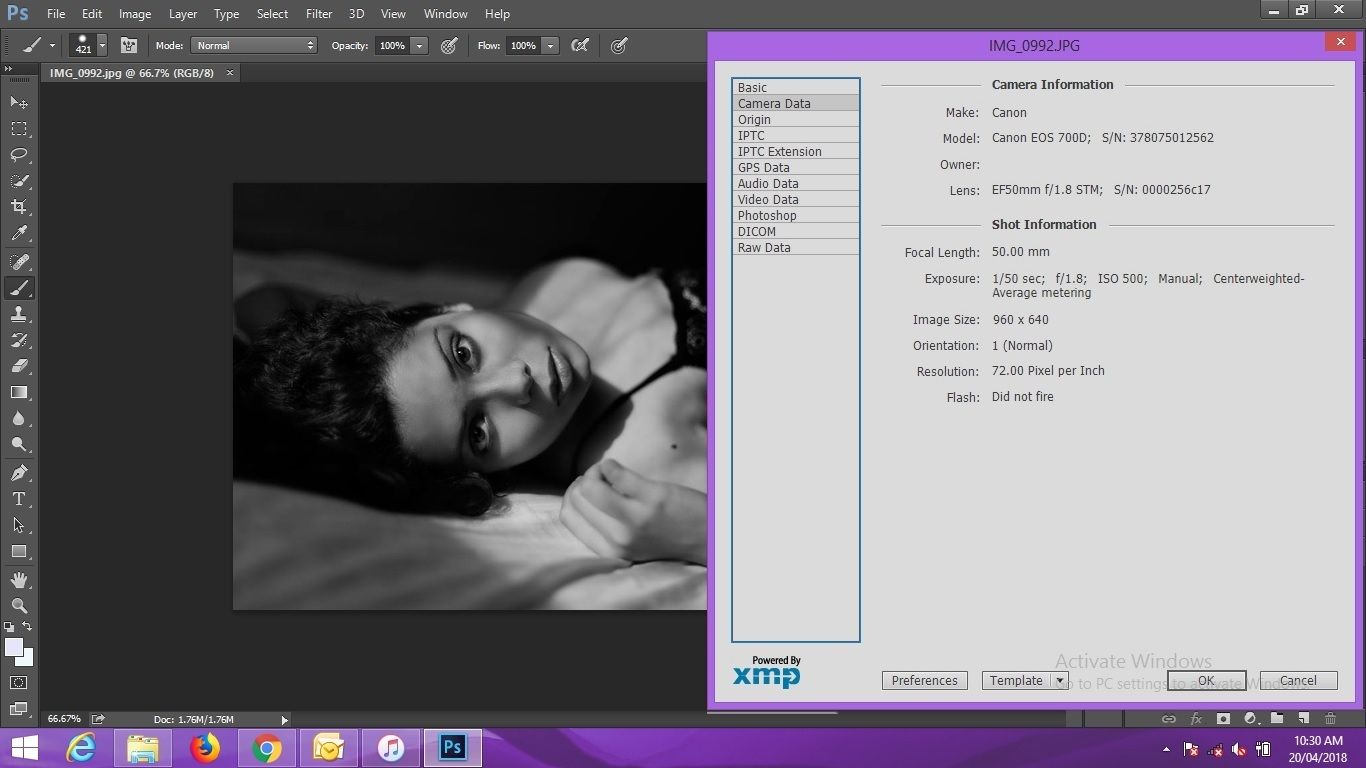Select the Dodge tool

point(19,444)
